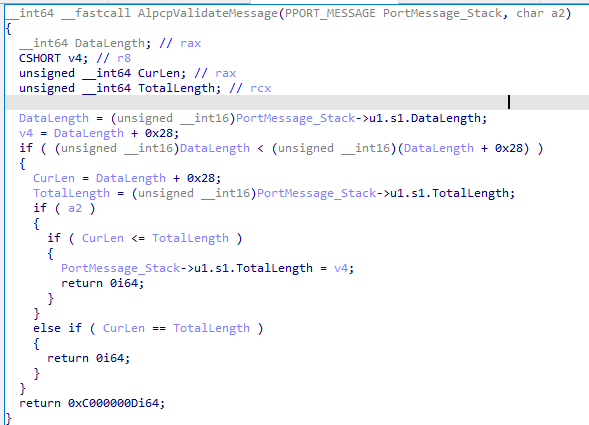Click v4 in the TotalLength store statement
589x425 pixels.
tap(341, 268)
